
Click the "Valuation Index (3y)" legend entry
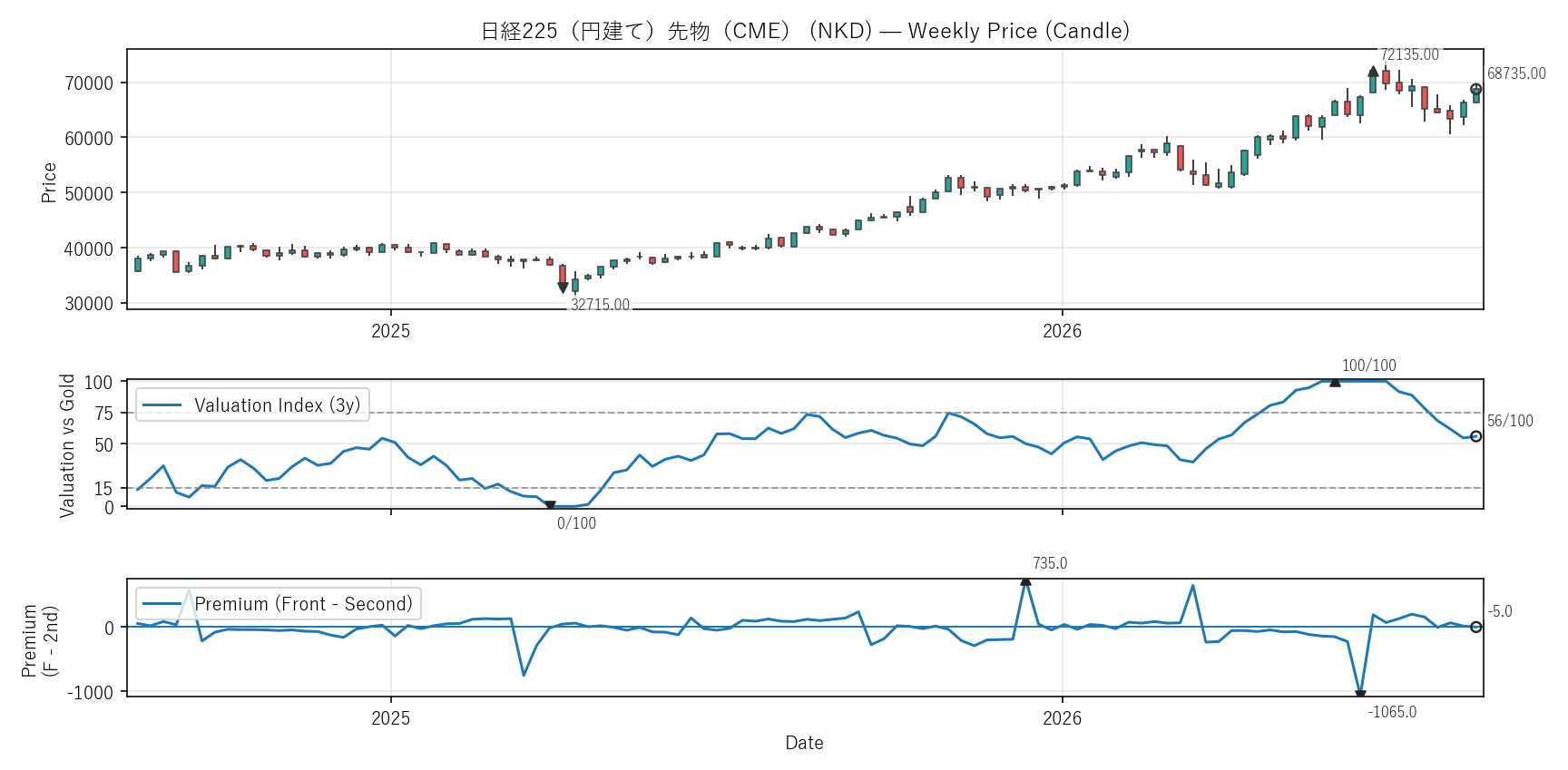point(252,405)
